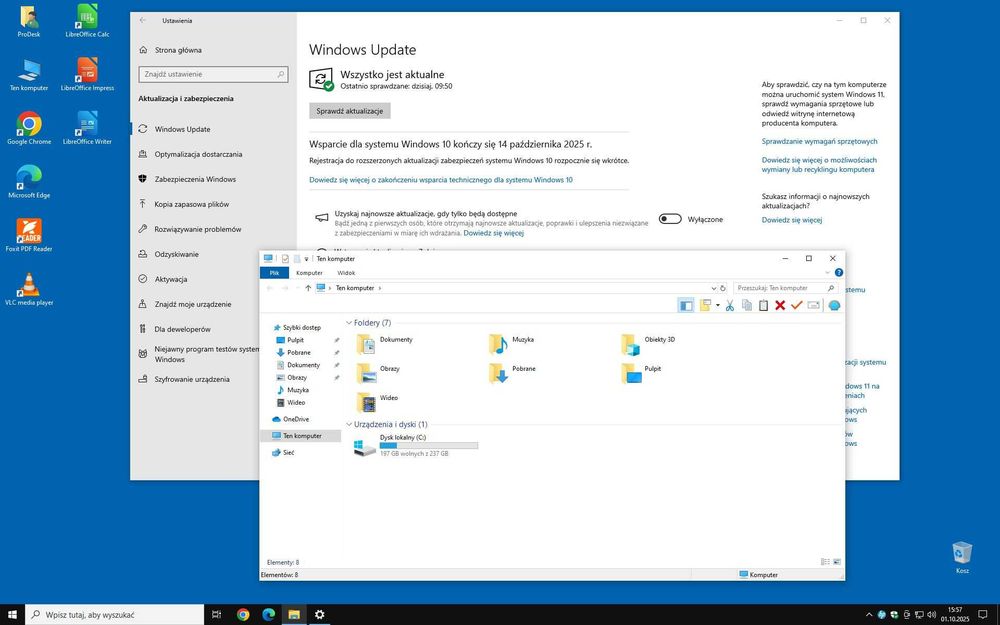Click the Windows Start button
The height and width of the screenshot is (625, 1000).
pos(12,615)
